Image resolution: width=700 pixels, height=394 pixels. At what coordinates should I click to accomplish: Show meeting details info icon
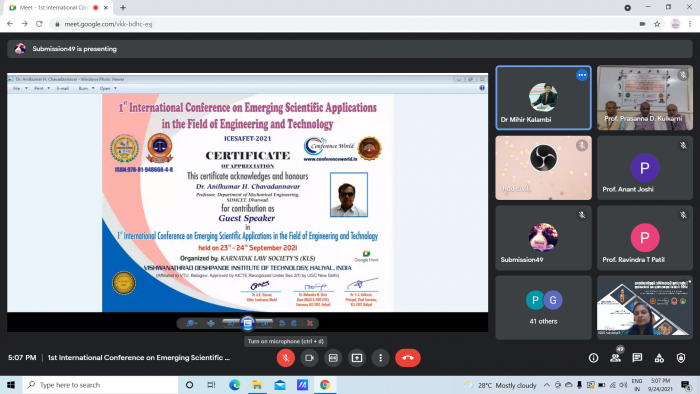click(x=593, y=358)
